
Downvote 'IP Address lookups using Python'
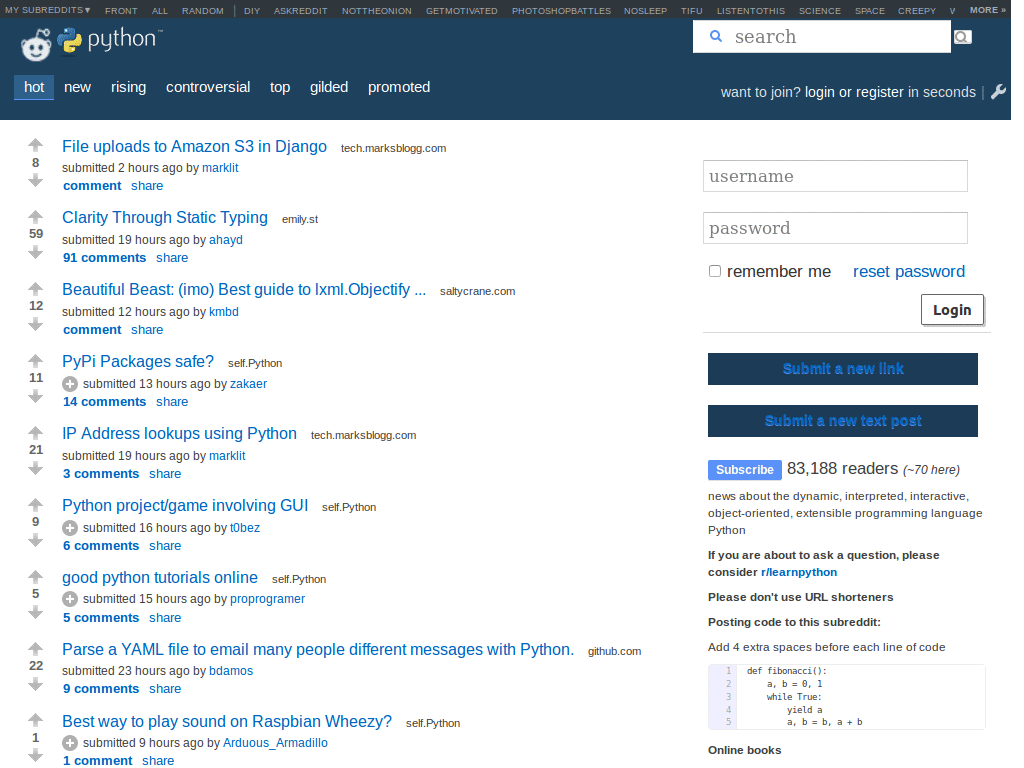[x=35, y=468]
